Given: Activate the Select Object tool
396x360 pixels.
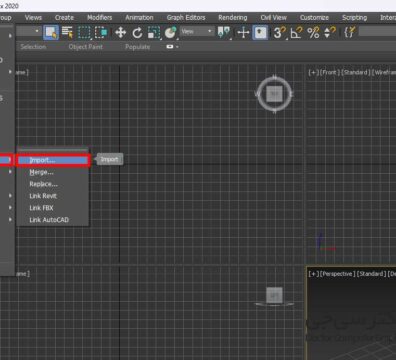Looking at the screenshot, I should (51, 32).
